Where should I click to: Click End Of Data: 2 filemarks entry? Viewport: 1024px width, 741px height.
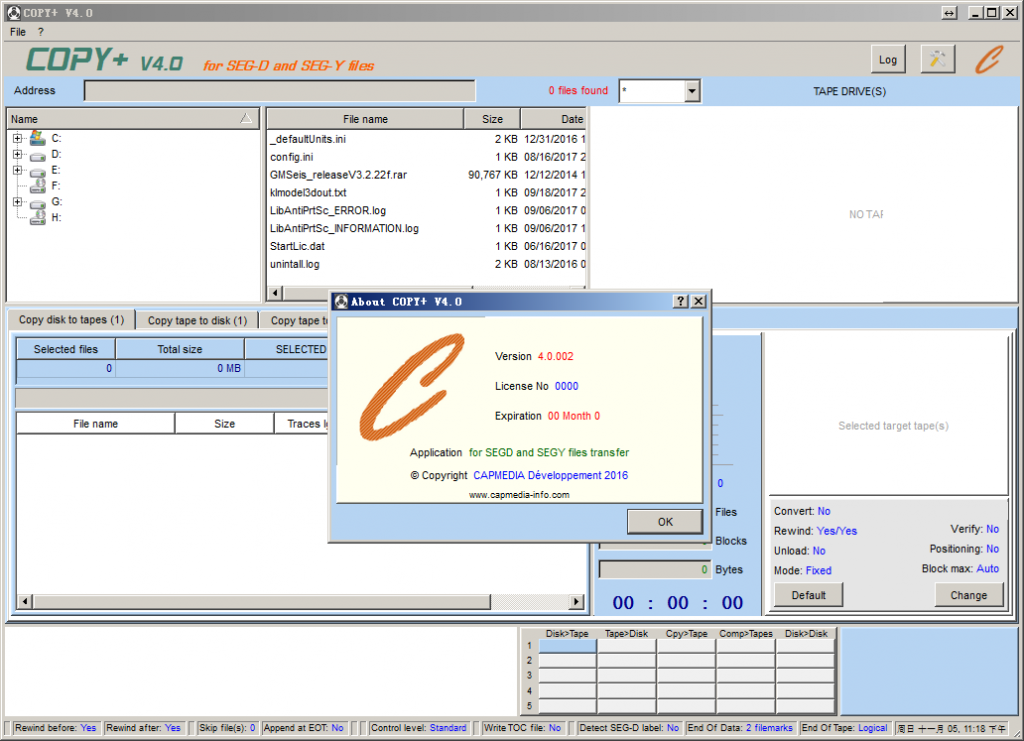tap(740, 728)
